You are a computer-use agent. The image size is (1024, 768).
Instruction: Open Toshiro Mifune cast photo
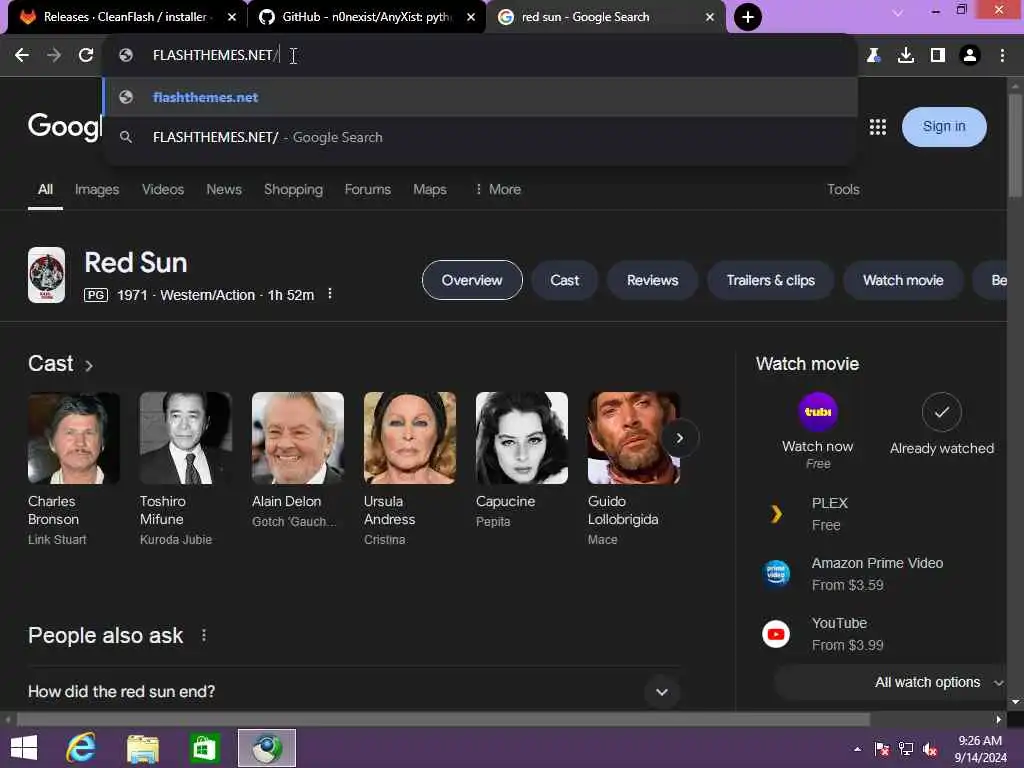point(185,438)
